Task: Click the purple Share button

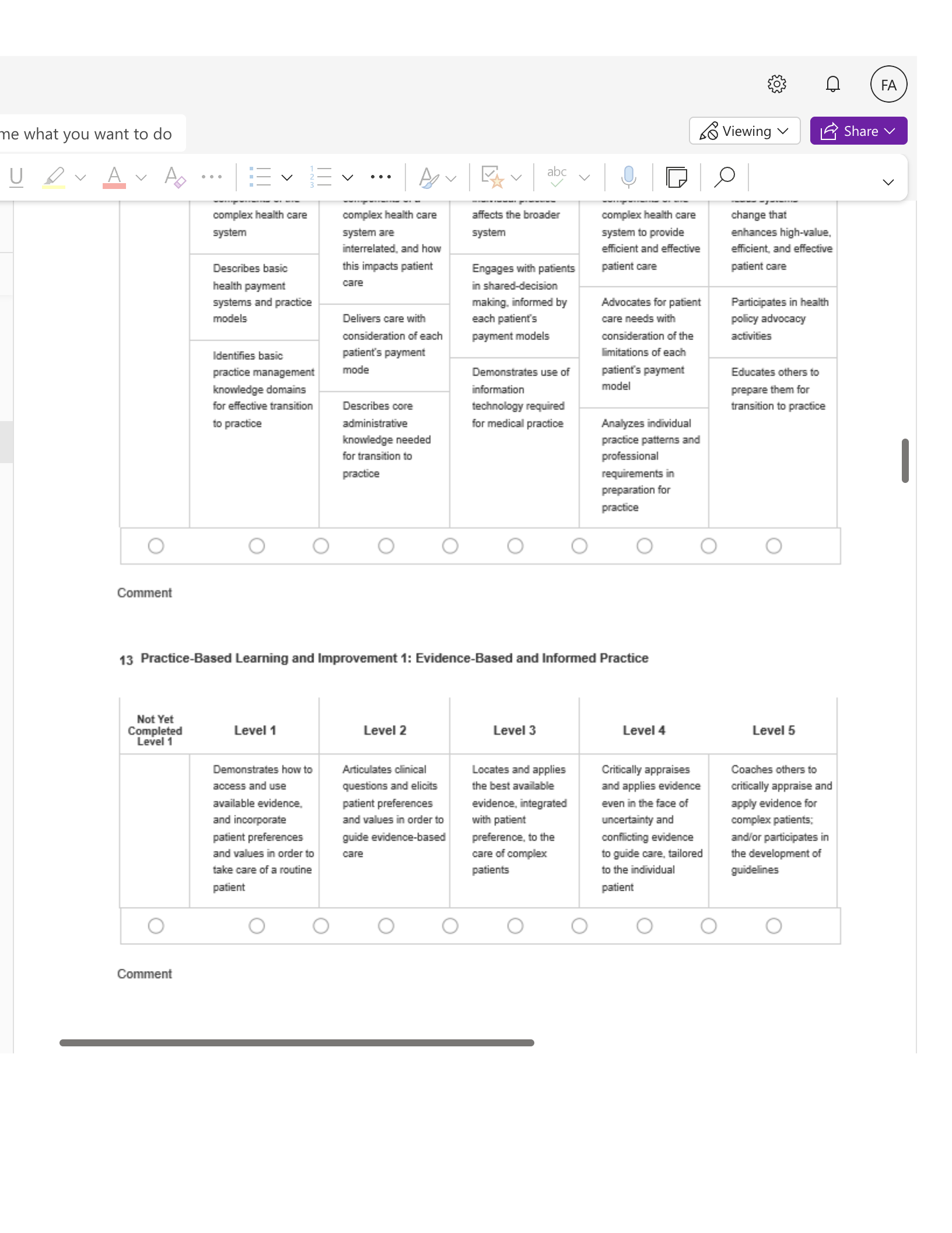Action: tap(858, 131)
